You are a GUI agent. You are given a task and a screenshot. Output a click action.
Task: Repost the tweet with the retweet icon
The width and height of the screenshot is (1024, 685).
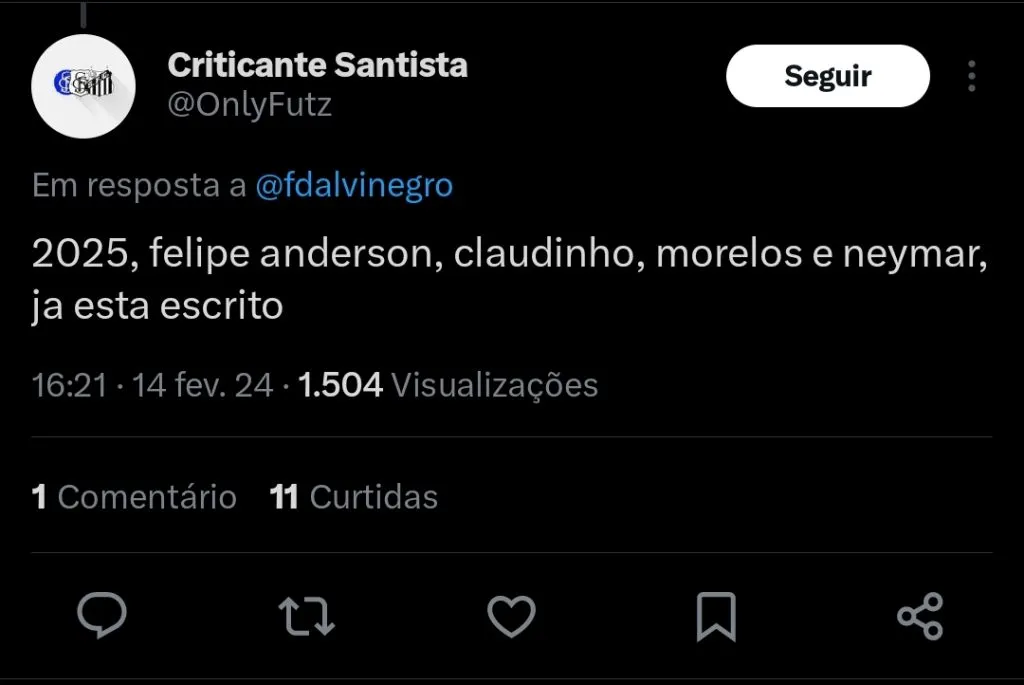click(x=306, y=615)
